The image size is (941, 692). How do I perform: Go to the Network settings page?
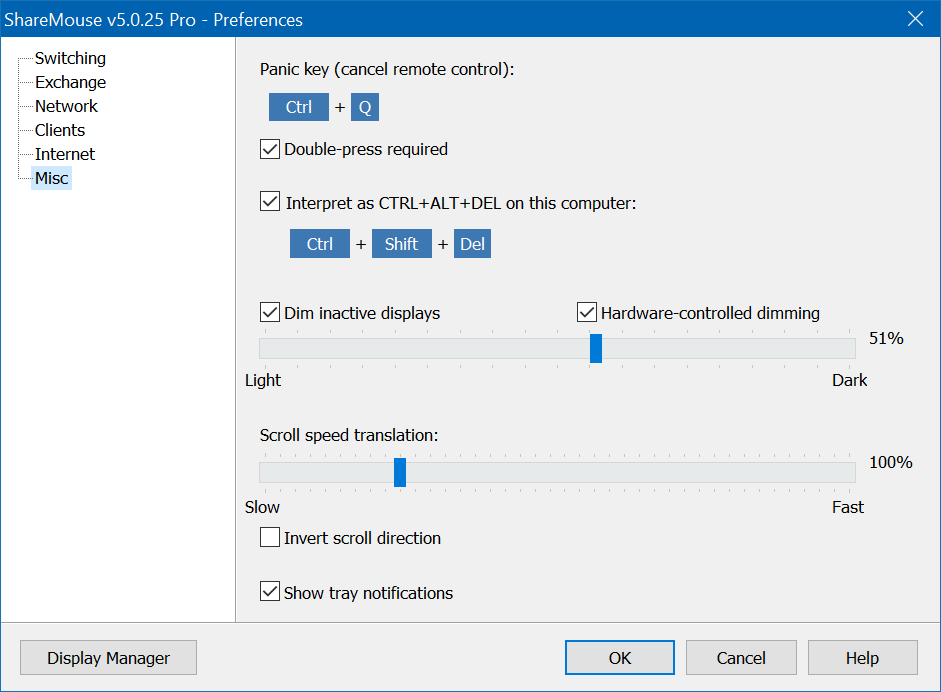click(x=66, y=106)
